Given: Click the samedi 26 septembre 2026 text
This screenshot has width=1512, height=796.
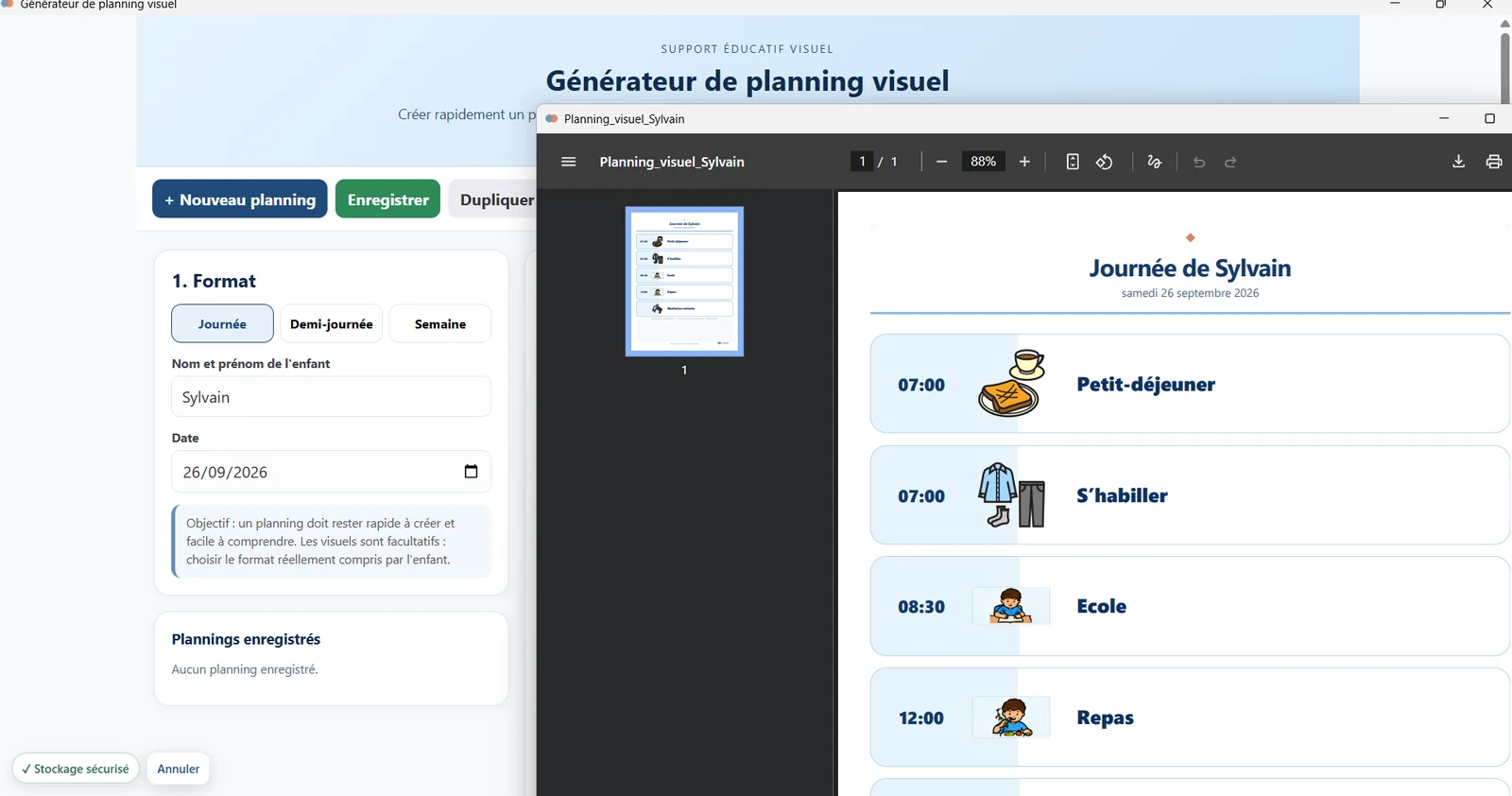Looking at the screenshot, I should pyautogui.click(x=1190, y=293).
